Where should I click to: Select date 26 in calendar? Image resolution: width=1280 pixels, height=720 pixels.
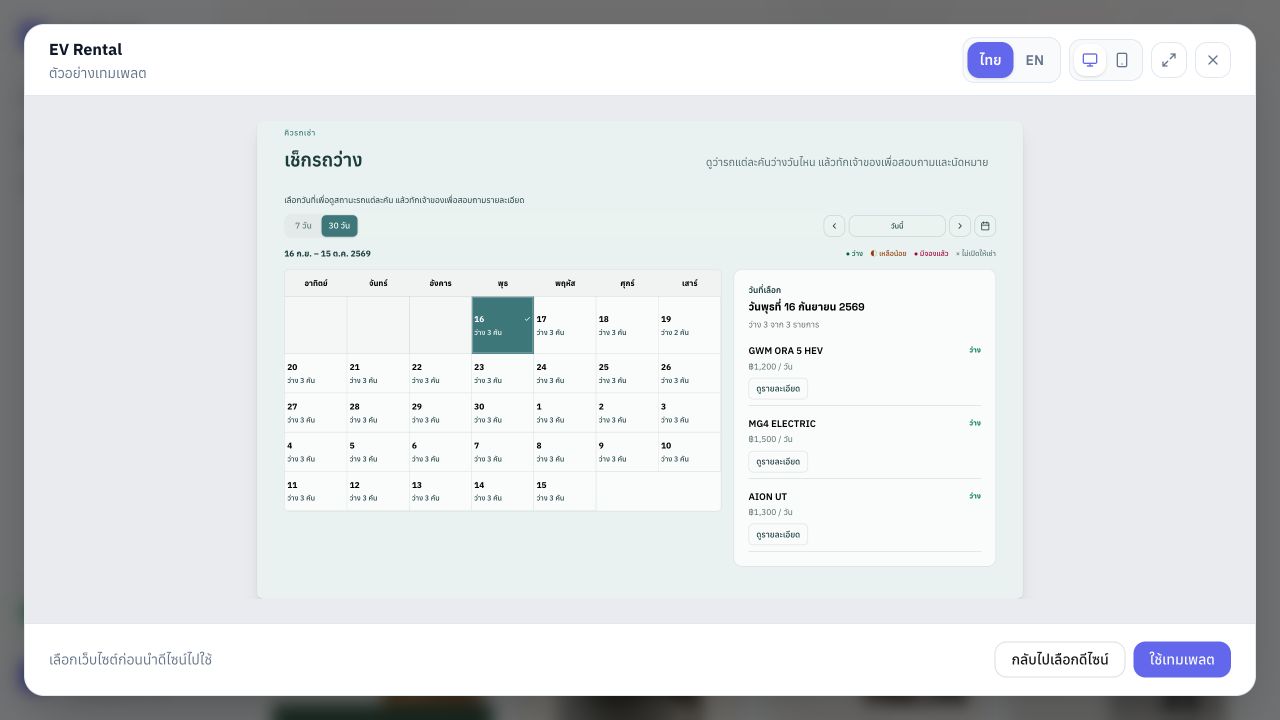point(690,373)
